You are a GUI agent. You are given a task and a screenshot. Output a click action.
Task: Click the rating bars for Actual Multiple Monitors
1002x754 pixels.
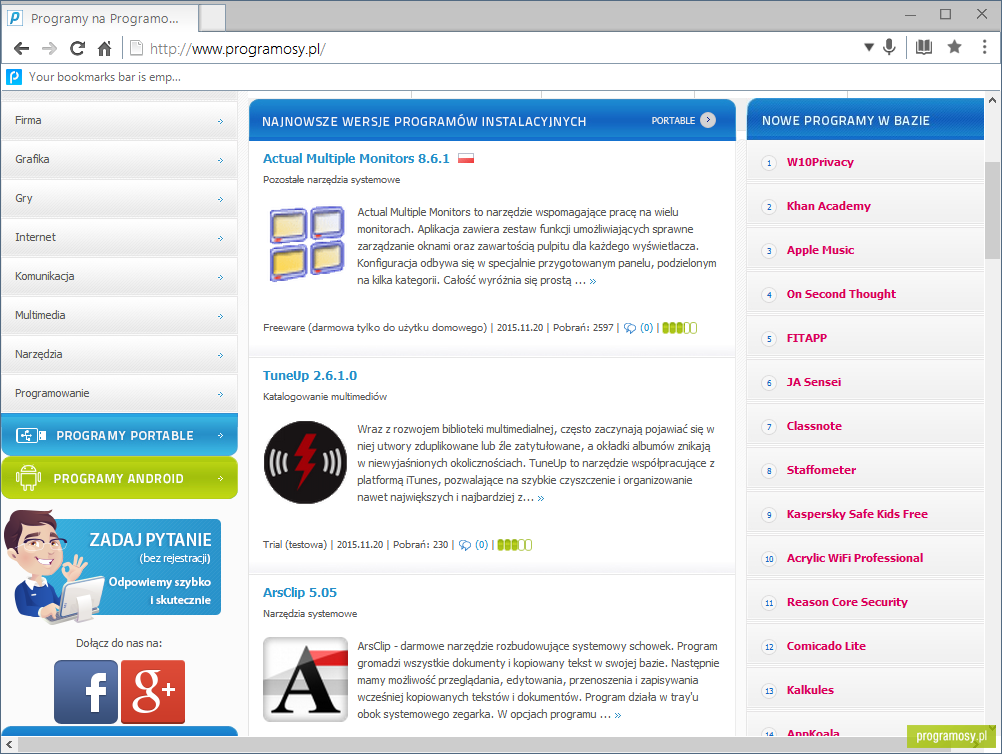point(679,328)
